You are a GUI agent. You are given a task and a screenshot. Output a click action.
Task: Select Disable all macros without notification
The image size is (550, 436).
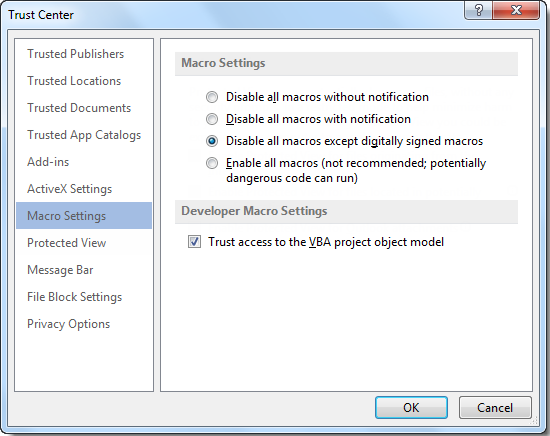click(212, 97)
